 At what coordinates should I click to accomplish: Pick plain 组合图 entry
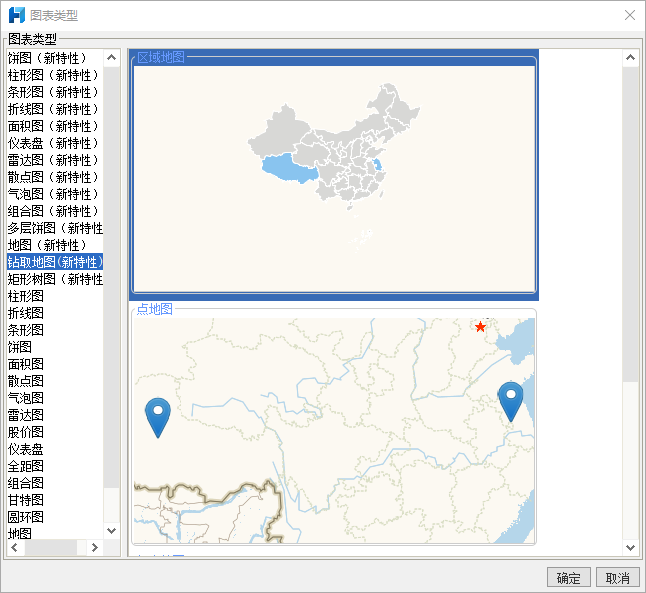(x=55, y=483)
